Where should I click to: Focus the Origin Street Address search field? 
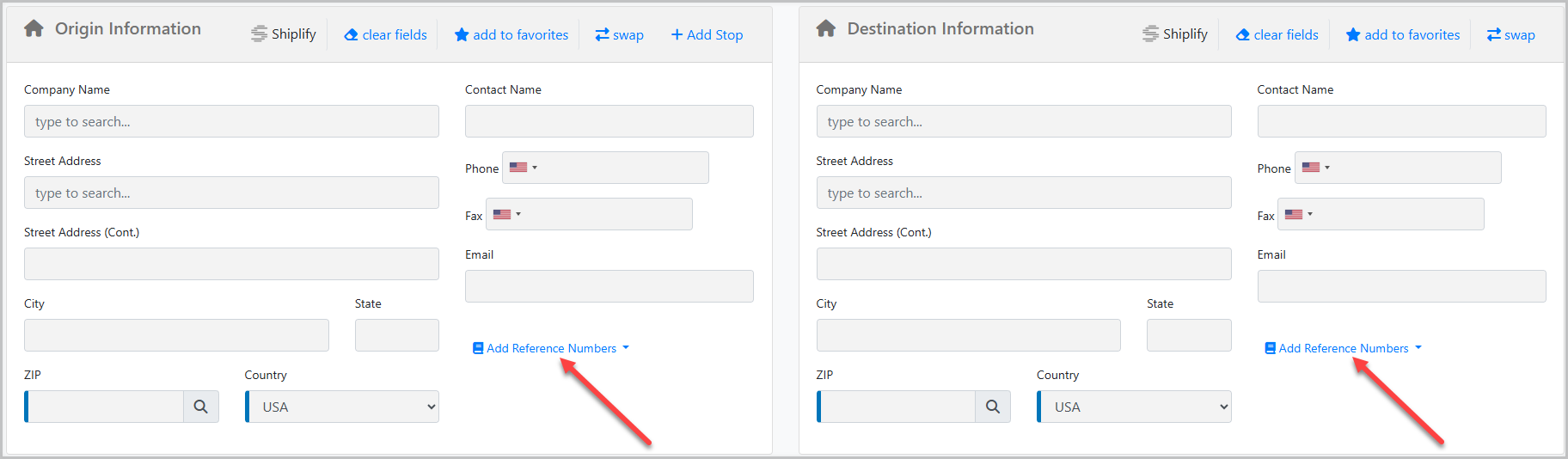pos(231,193)
